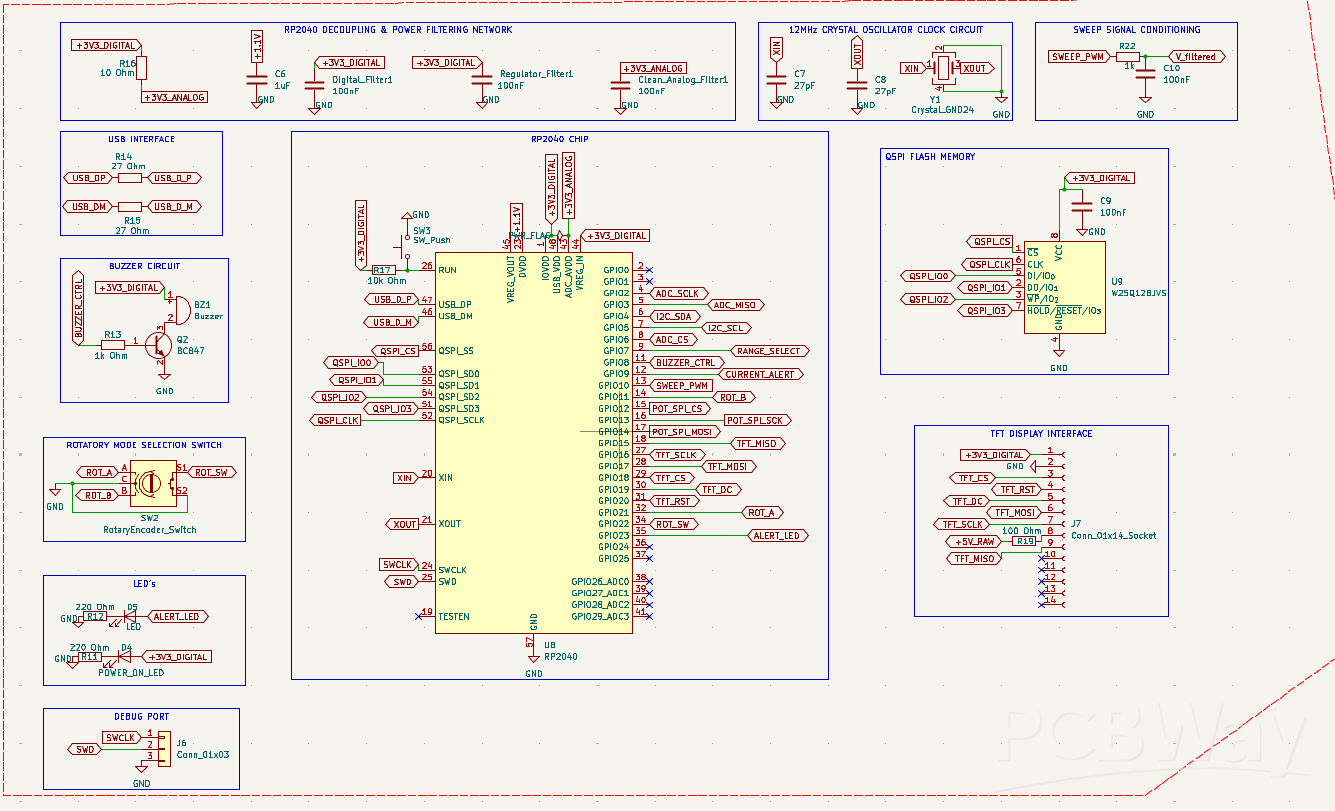Screen dimensions: 1335x811
Task: Select the R15 27 Ohm resistor
Action: click(130, 207)
